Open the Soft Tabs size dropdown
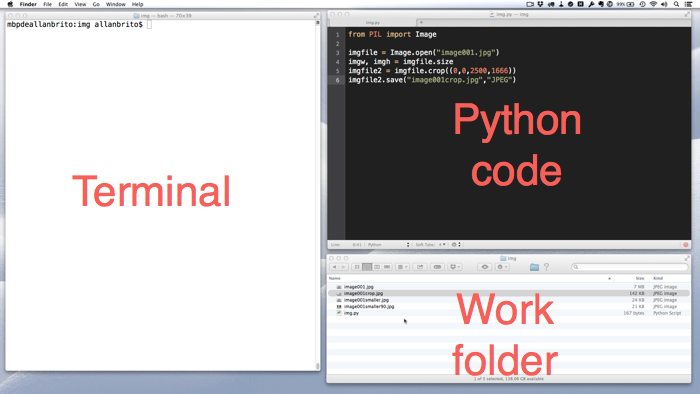Image resolution: width=700 pixels, height=394 pixels. (442, 245)
